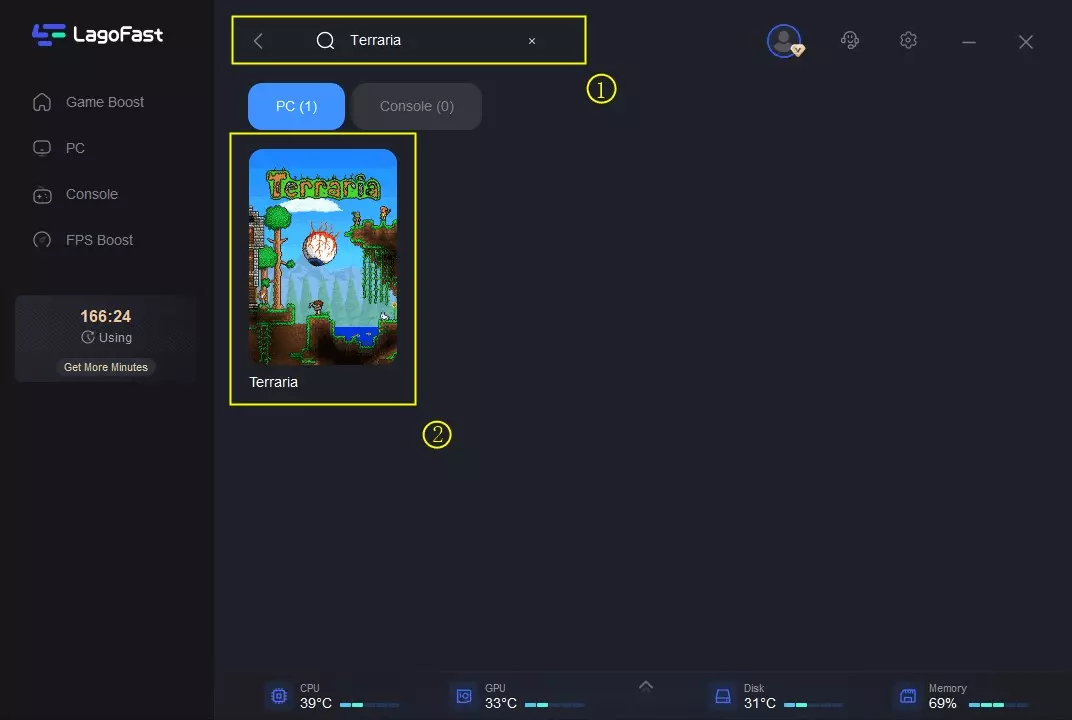The height and width of the screenshot is (720, 1072).
Task: Click the Get More Minutes button
Action: click(106, 367)
